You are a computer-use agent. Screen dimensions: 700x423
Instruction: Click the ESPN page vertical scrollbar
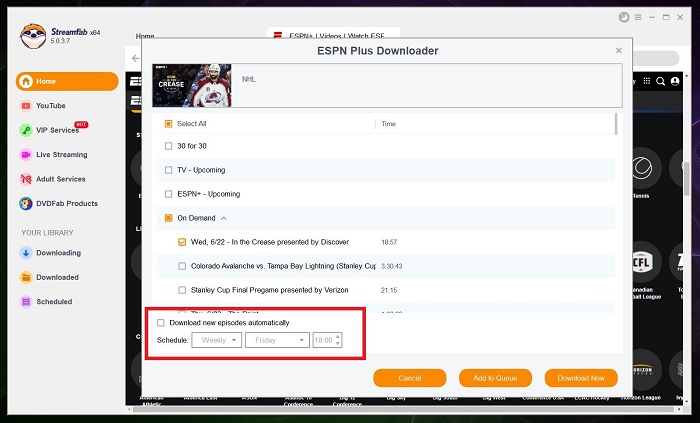pyautogui.click(x=687, y=178)
